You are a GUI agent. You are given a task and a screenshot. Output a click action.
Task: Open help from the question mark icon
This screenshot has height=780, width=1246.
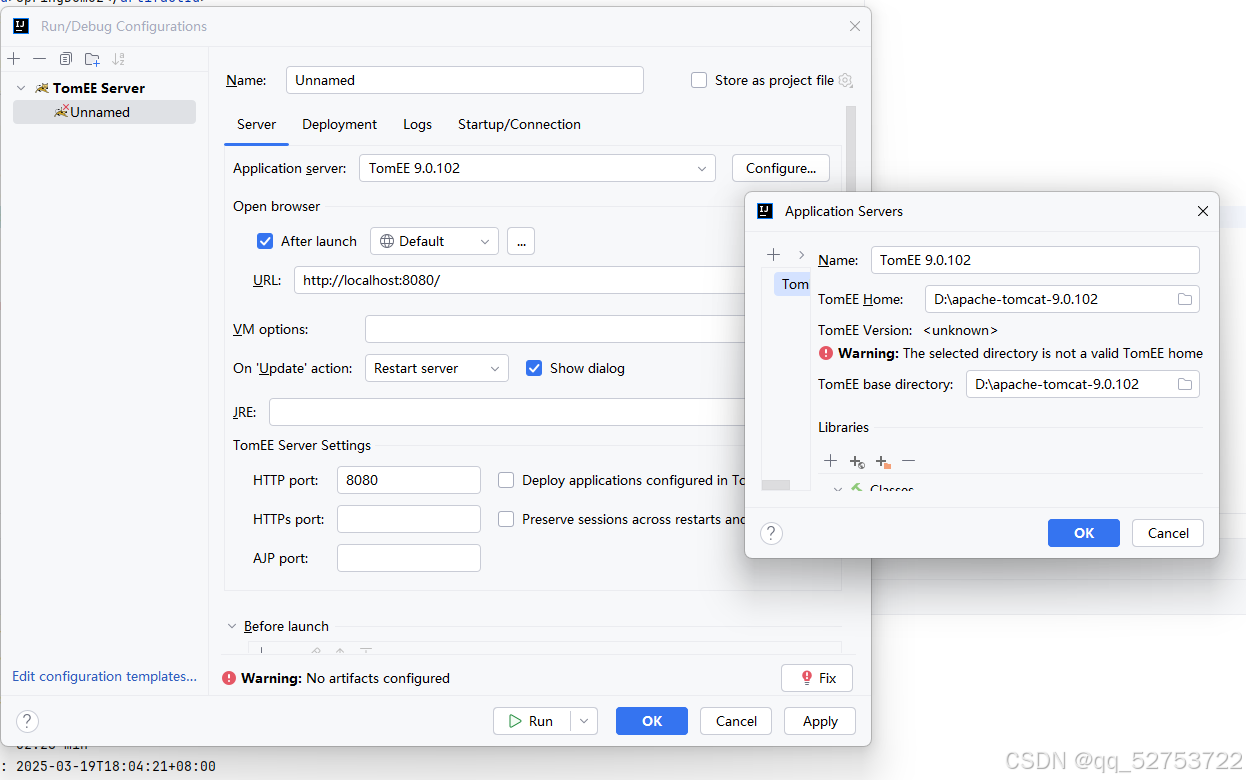[770, 533]
